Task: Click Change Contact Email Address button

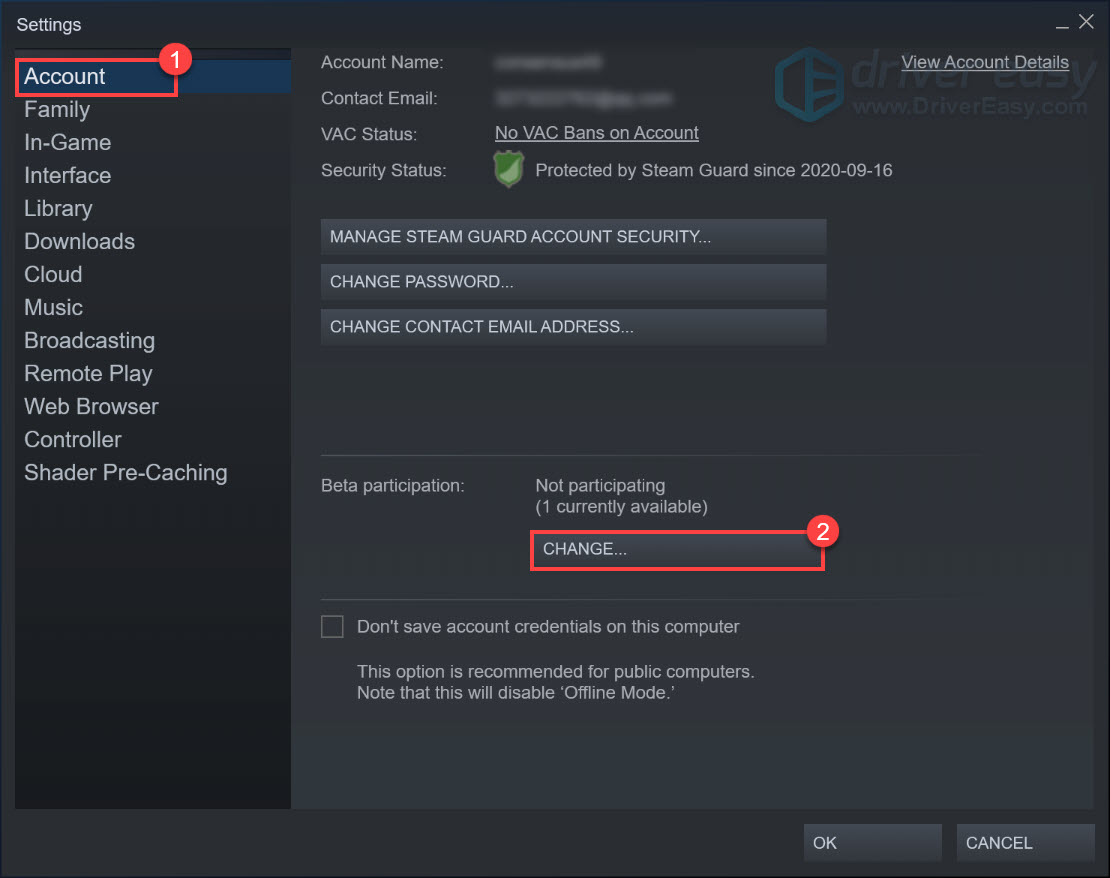Action: [x=573, y=327]
